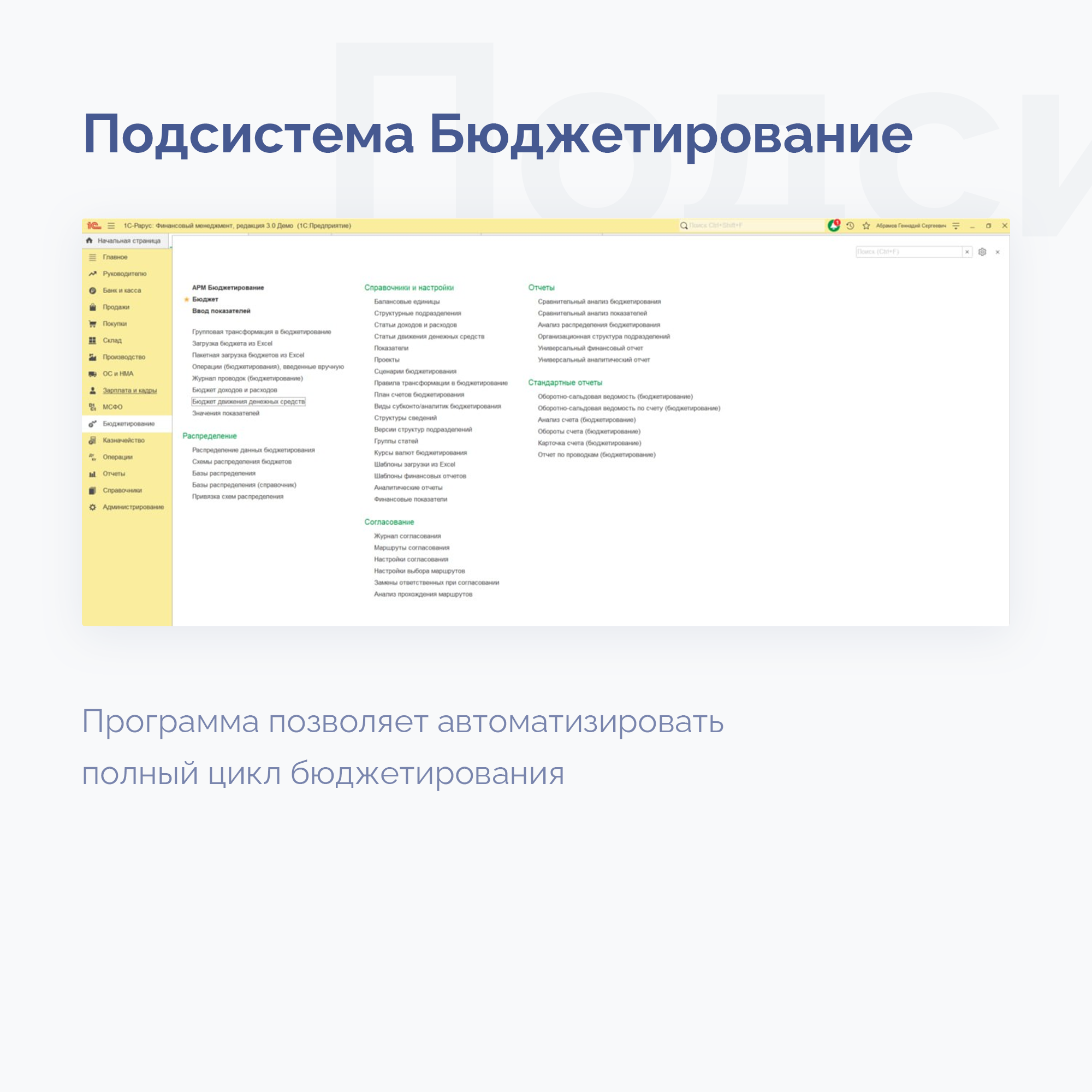Click the Администрирование gear icon
1092x1092 pixels.
(93, 507)
